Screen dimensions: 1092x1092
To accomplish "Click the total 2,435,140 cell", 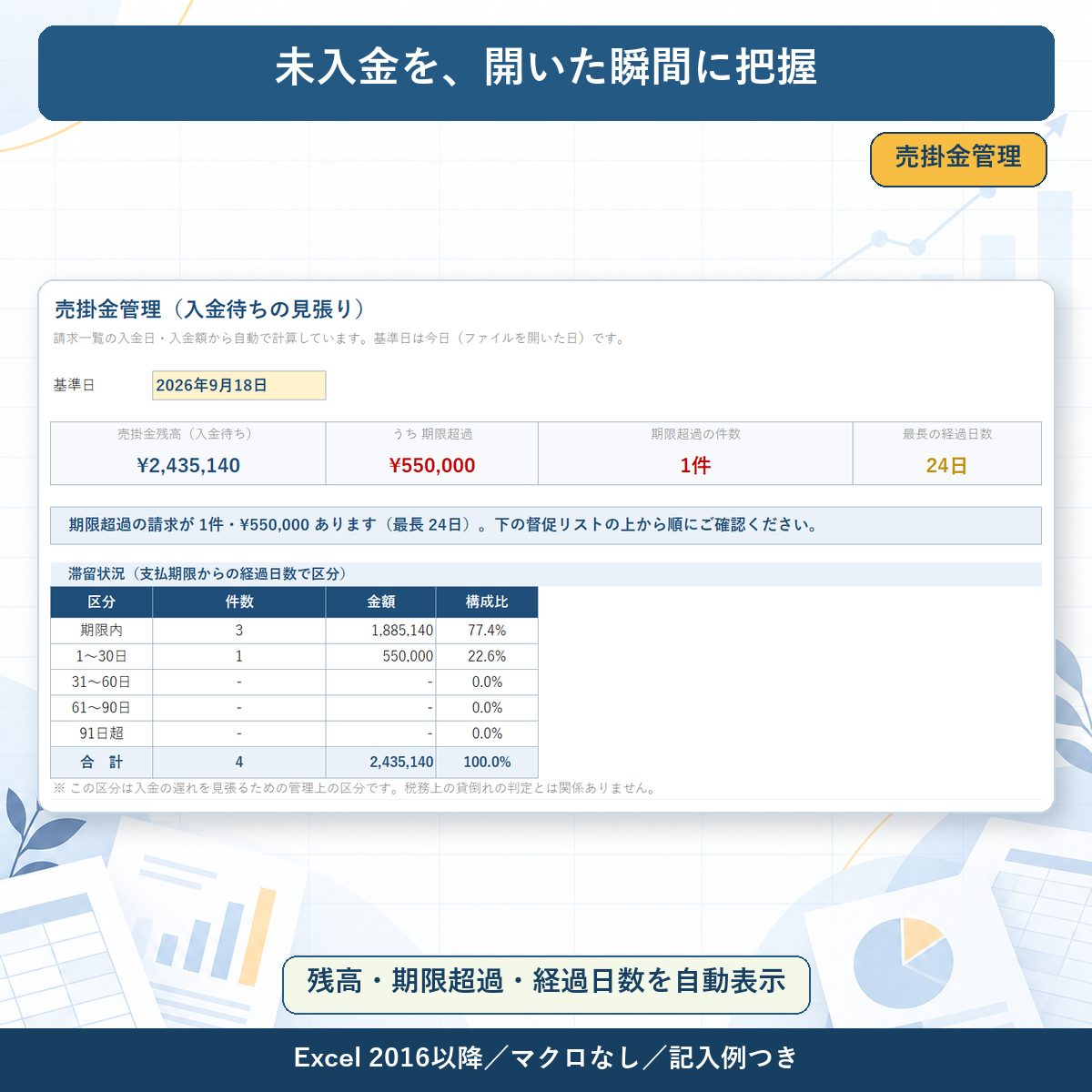I will [381, 762].
